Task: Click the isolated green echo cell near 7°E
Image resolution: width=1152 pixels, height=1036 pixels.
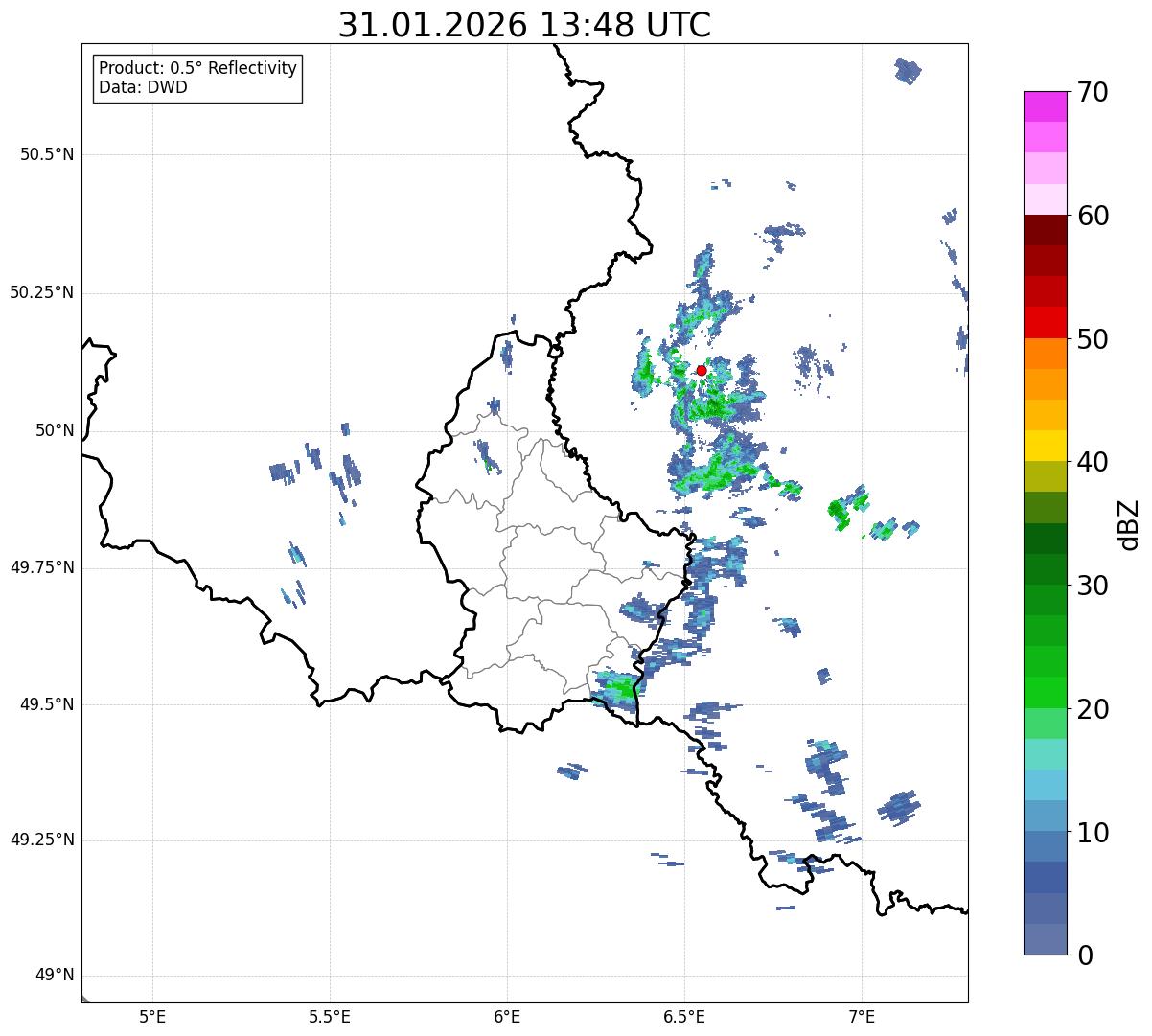Action: 841,512
